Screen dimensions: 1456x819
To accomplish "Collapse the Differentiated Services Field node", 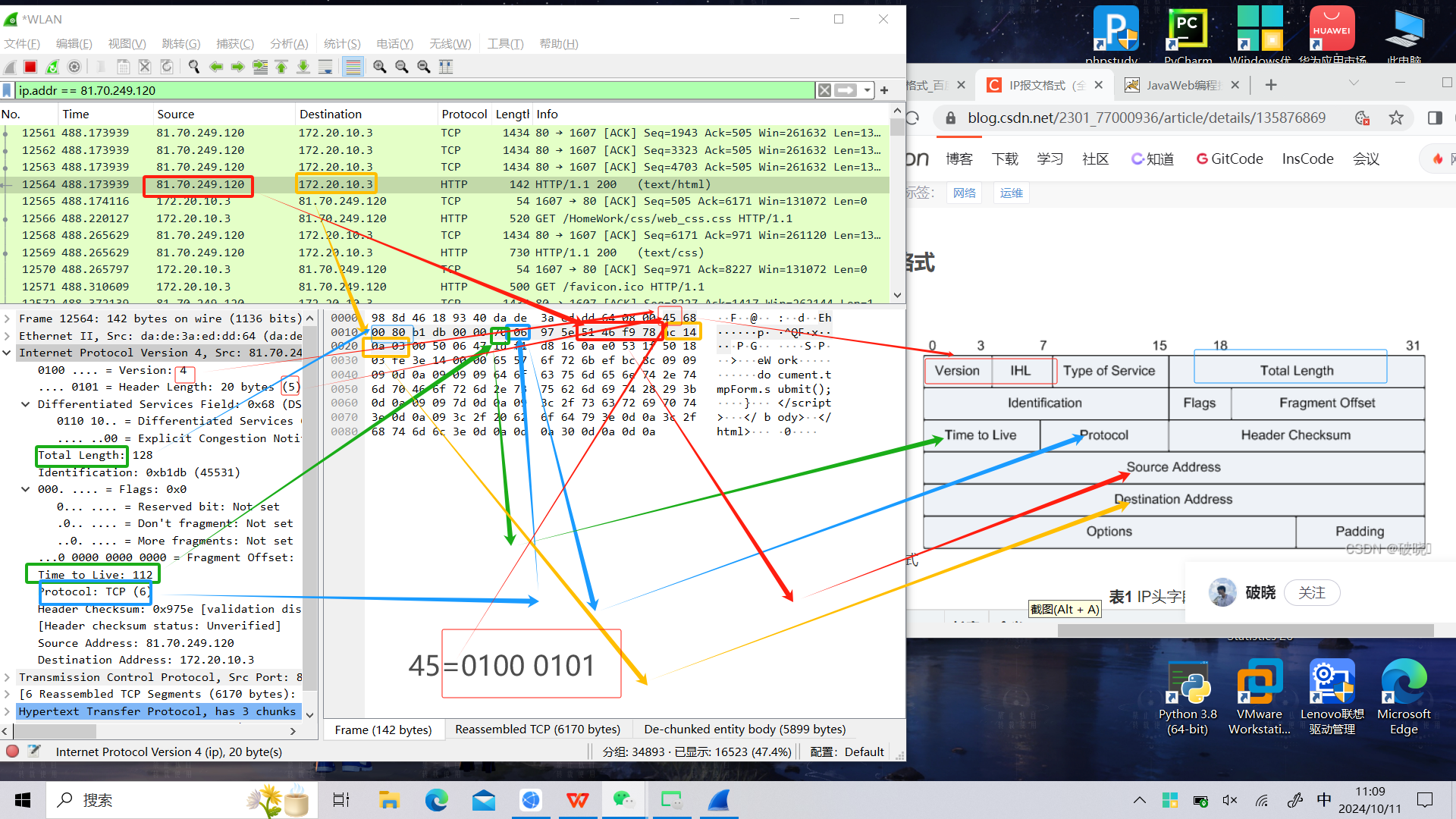I will pos(26,404).
